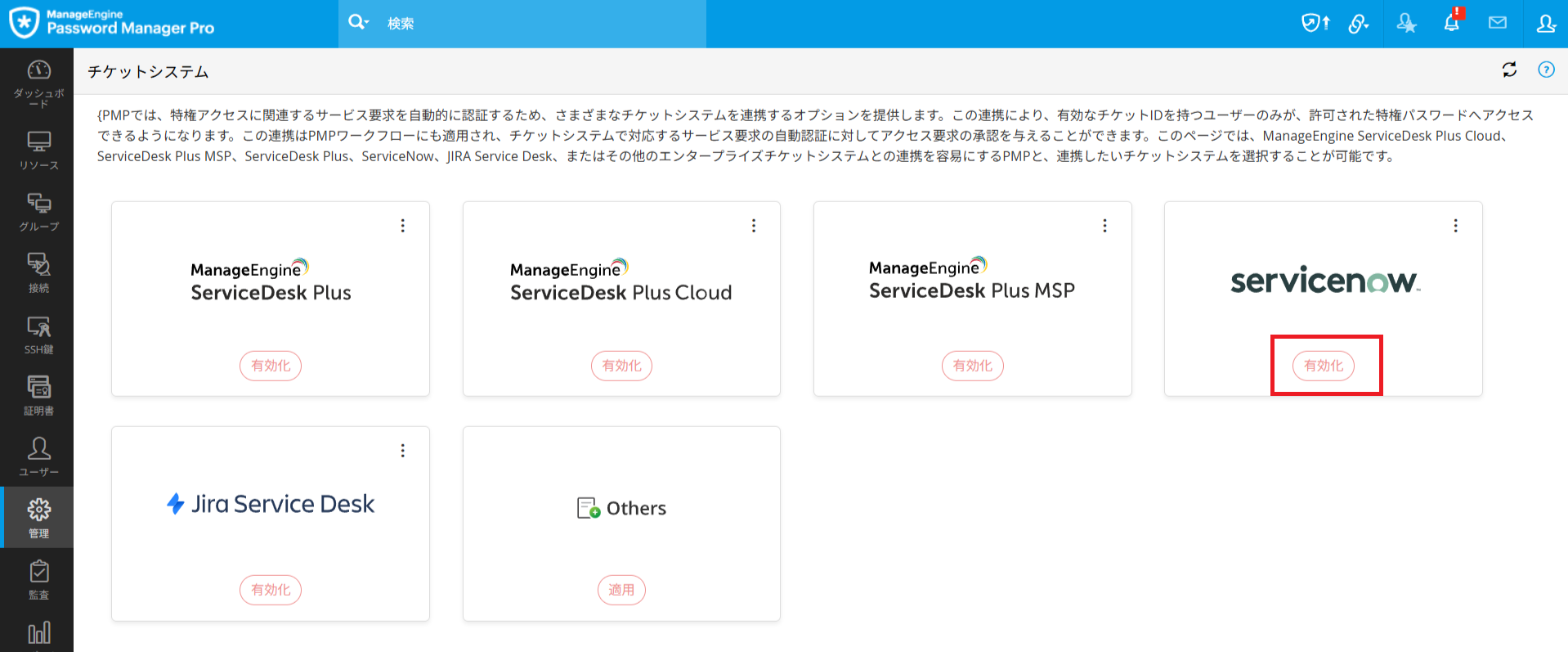Enable ServiceDesk Plus Cloud integration

621,366
